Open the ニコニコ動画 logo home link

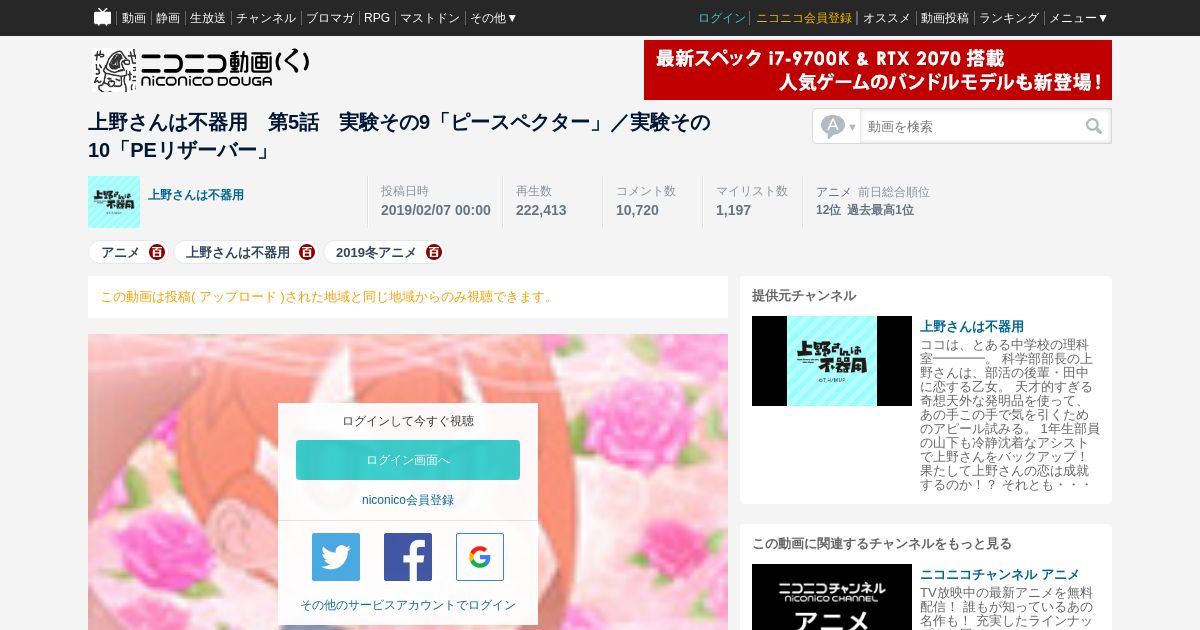201,70
